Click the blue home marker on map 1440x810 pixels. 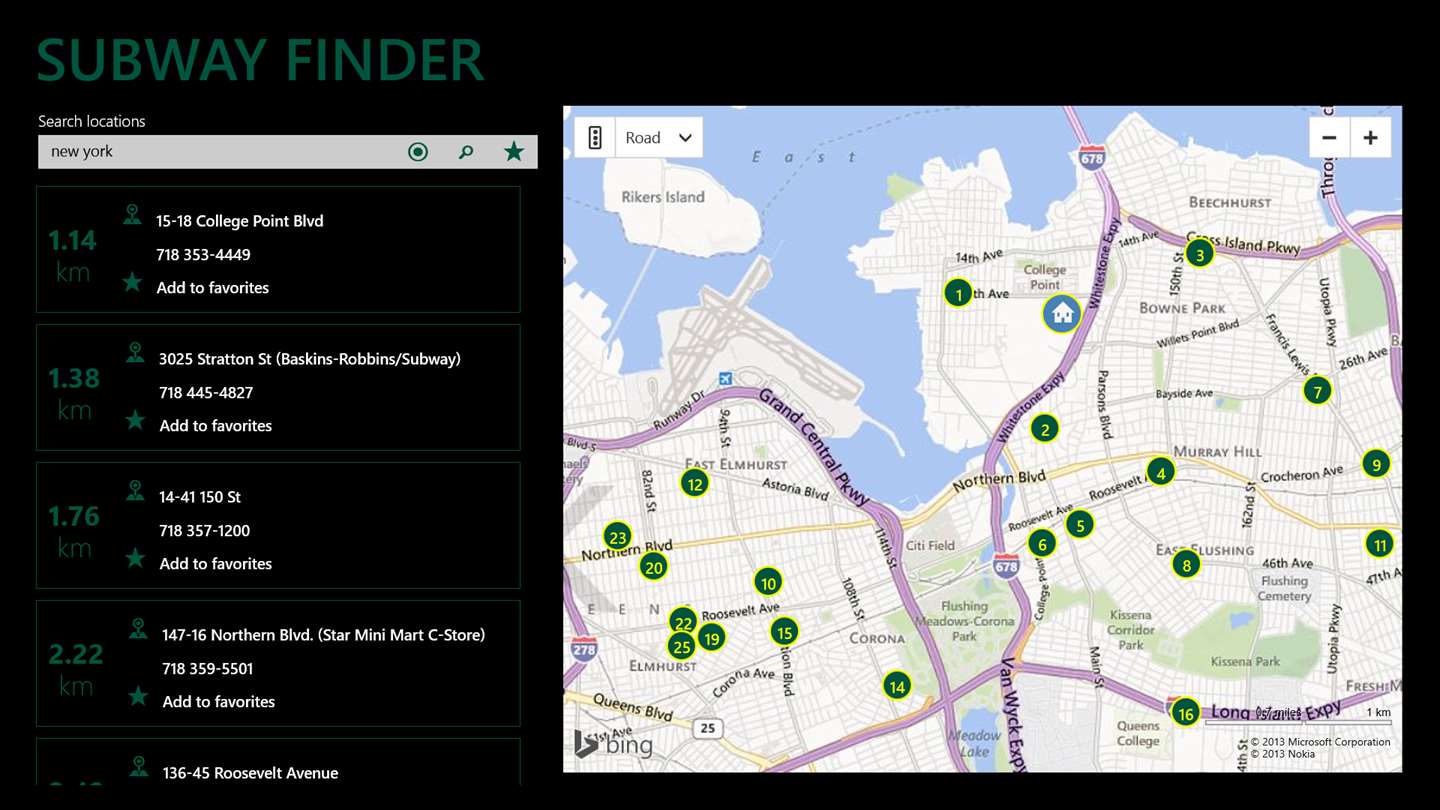(1062, 314)
